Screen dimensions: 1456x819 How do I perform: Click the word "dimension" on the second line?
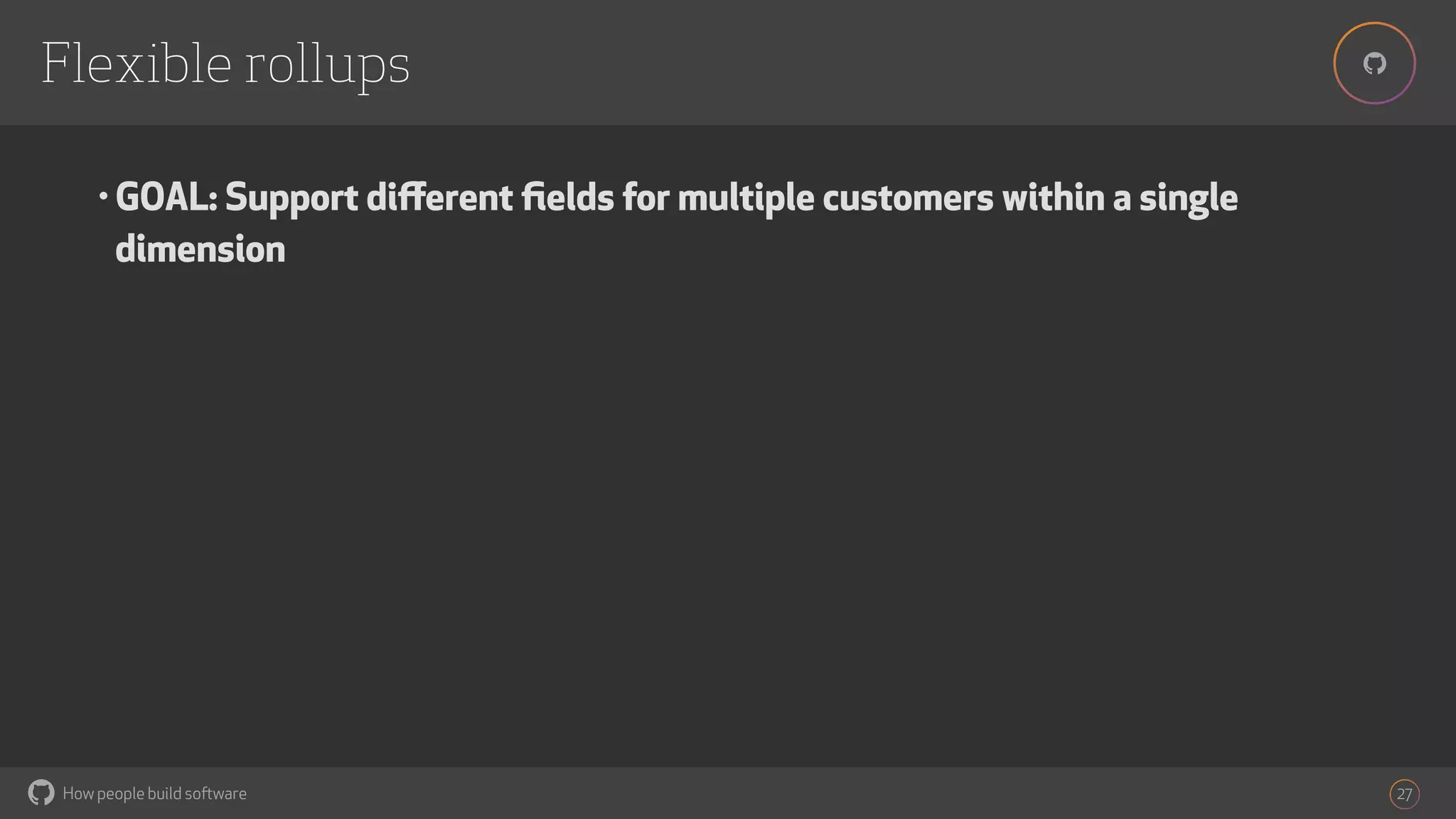[x=200, y=250]
